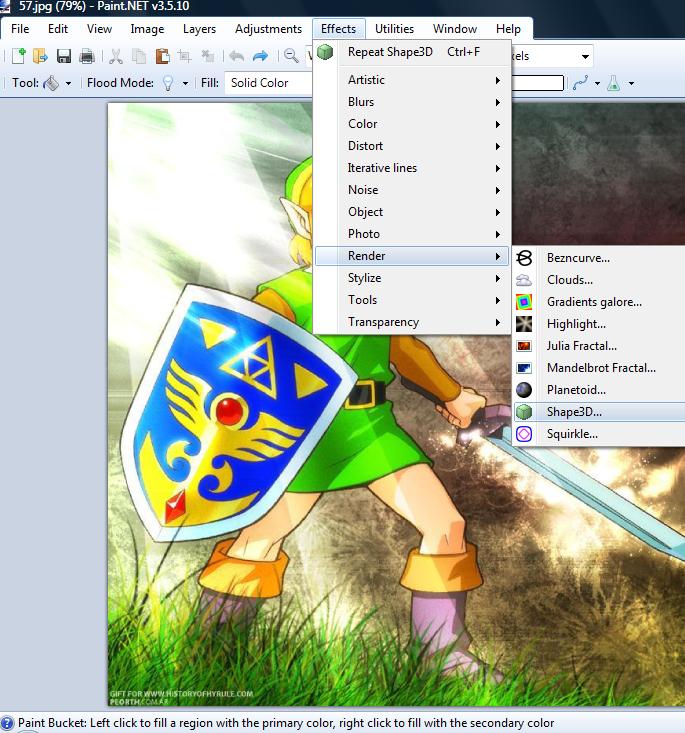685x733 pixels.
Task: Open the antialiasing dropdown arrow
Action: 597,84
